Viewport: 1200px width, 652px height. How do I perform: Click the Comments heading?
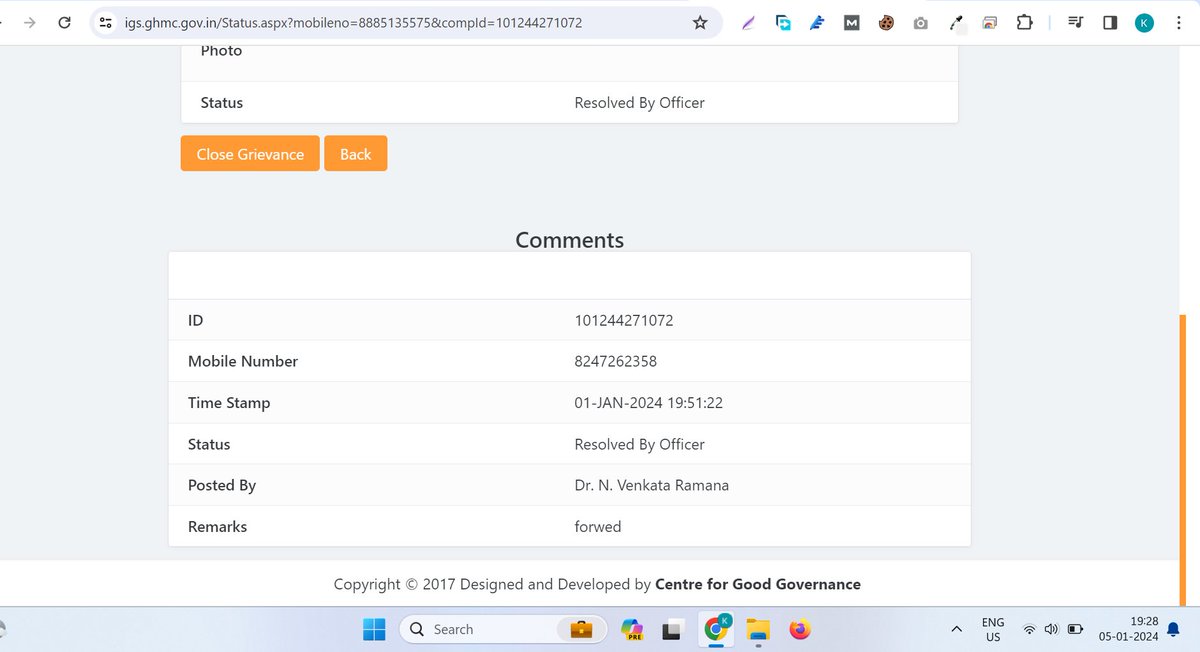point(570,240)
